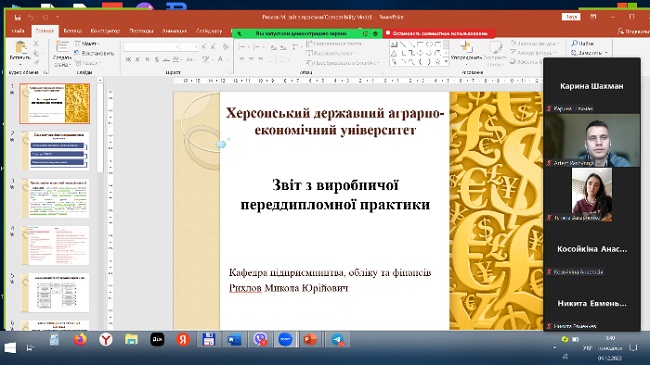Open the Раздел section dropdown
This screenshot has height=365, width=650.
[x=88, y=63]
